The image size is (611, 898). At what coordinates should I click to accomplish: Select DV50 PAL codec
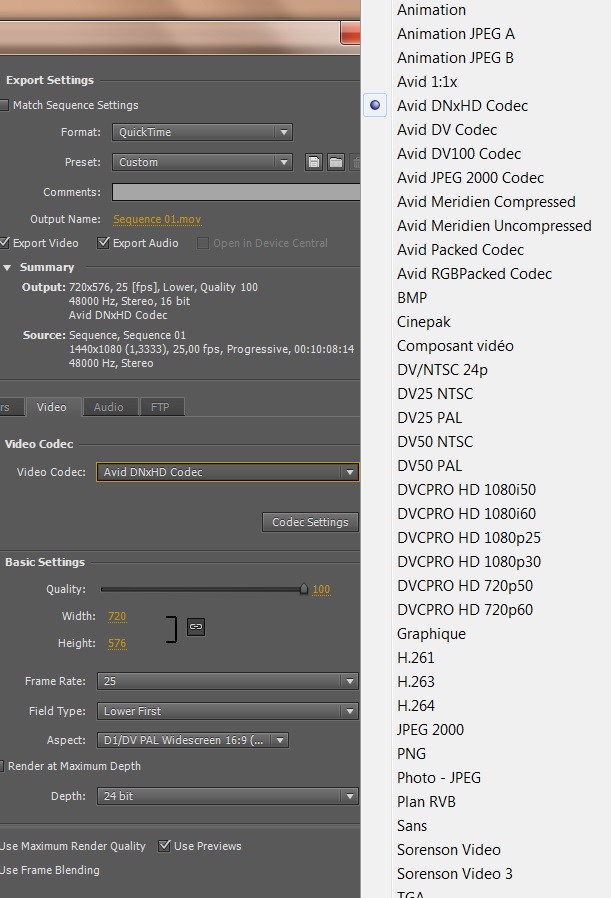[429, 466]
